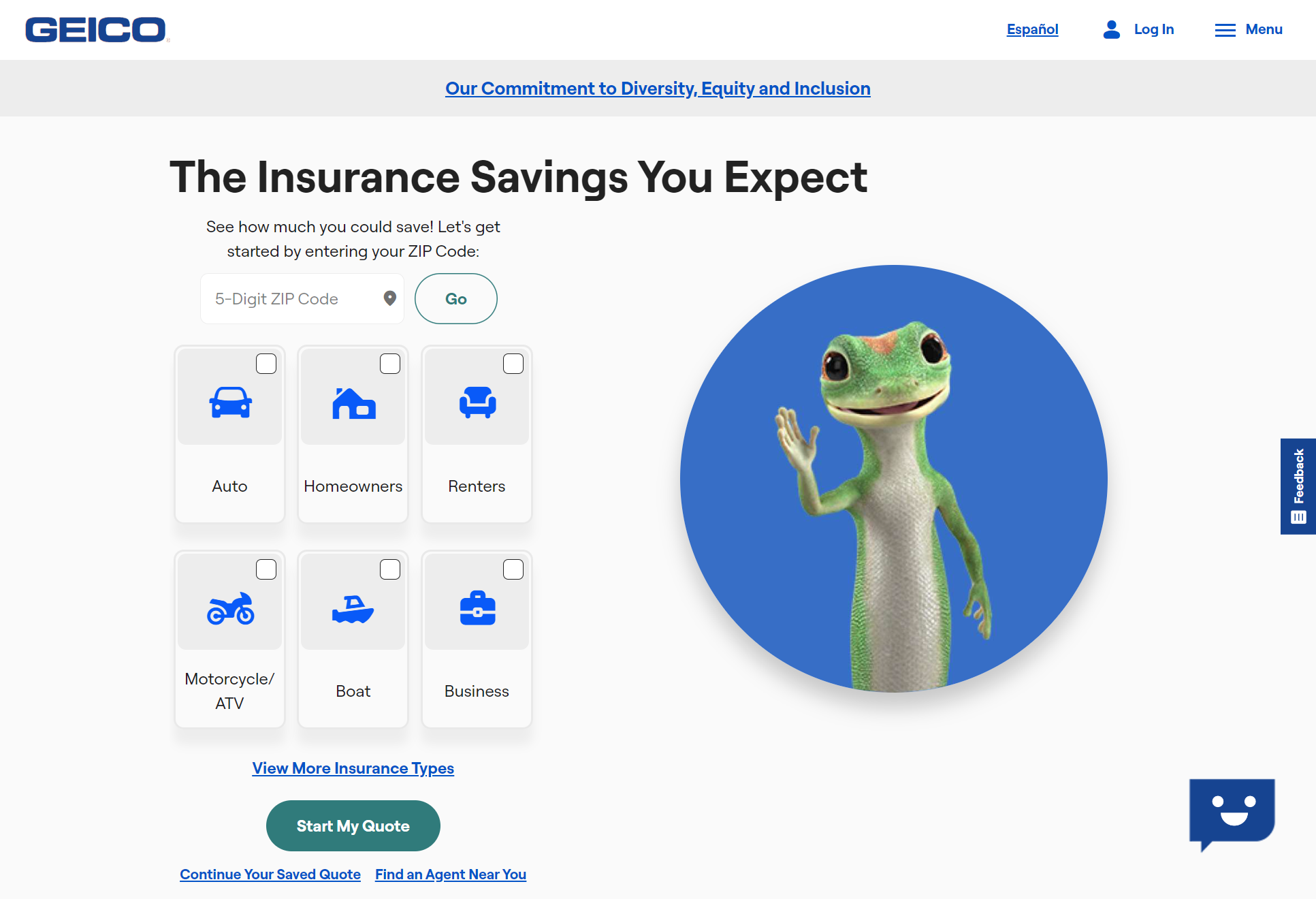Click Start My Quote button
Image resolution: width=1316 pixels, height=899 pixels.
pyautogui.click(x=353, y=826)
